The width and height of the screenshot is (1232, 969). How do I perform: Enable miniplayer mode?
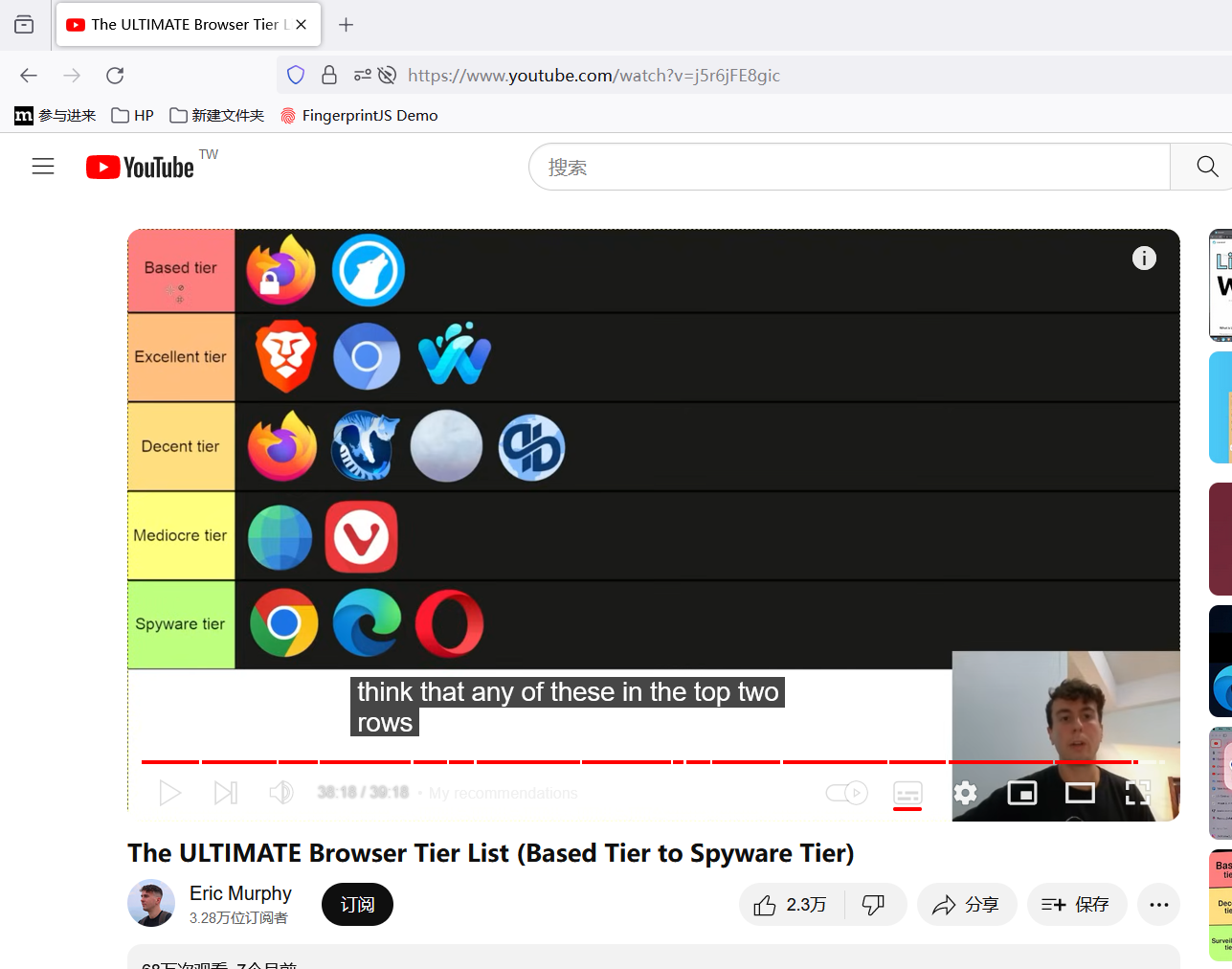[1022, 793]
